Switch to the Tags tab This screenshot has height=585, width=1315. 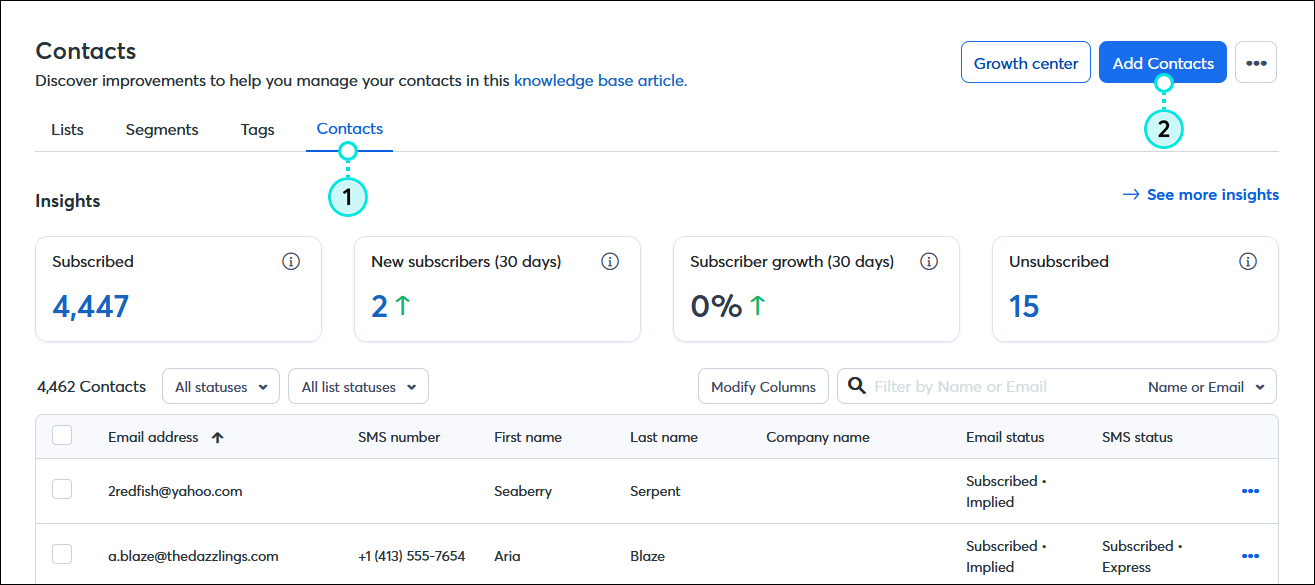coord(257,130)
